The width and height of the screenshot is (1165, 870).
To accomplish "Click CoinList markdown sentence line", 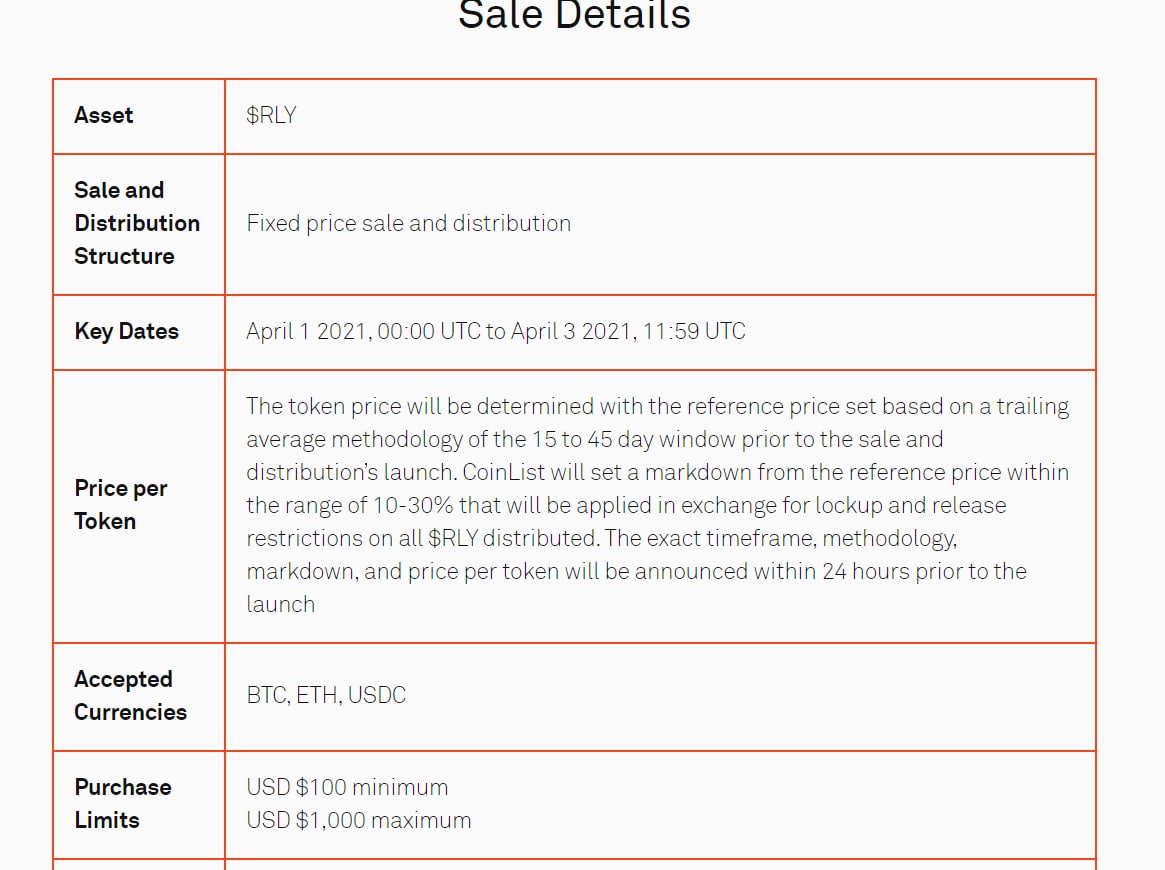I will click(658, 472).
